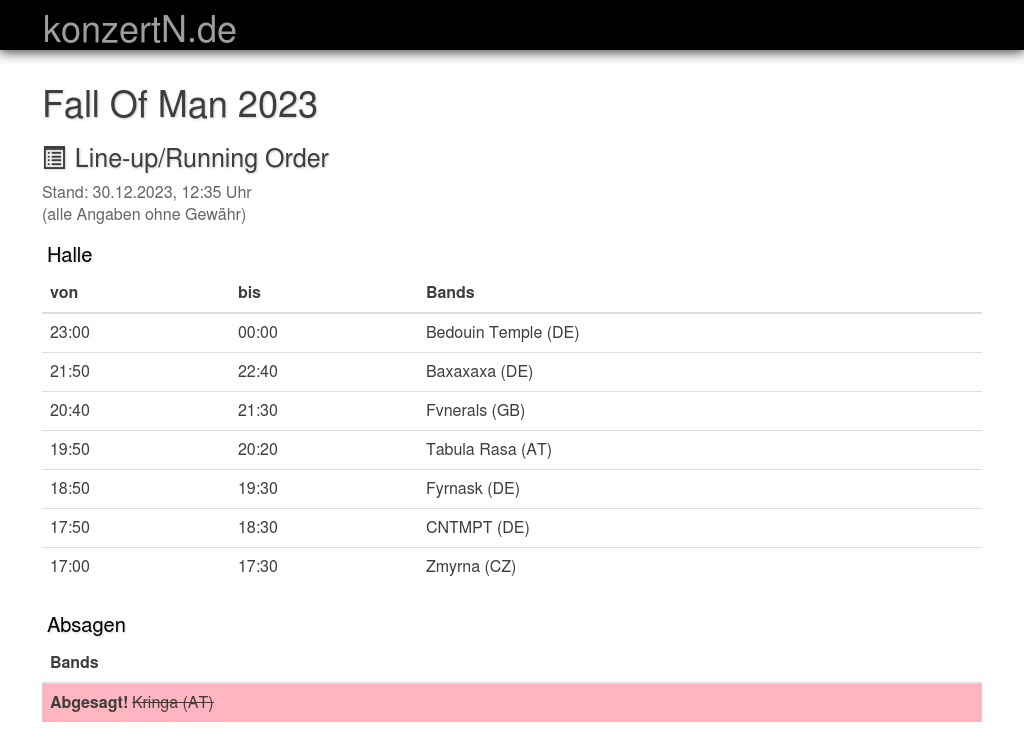This screenshot has width=1024, height=742.
Task: Click the 17:30 end time cell
Action: [x=258, y=566]
